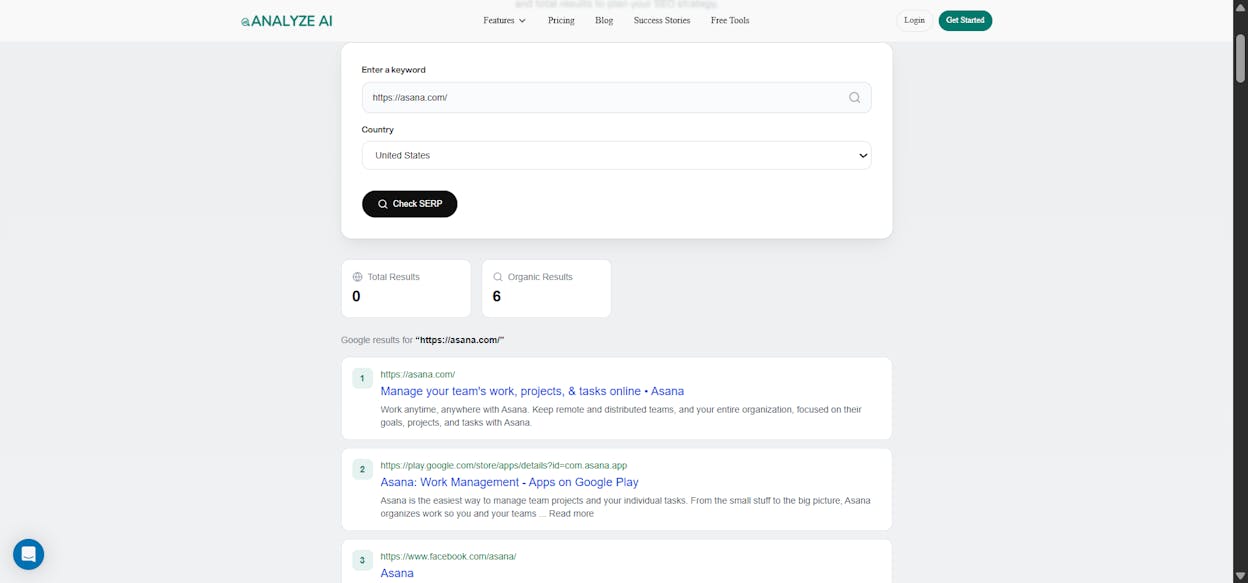Click the description starting 'Work anytime, anywhere with Asana'
Screen dimensions: 1248x583
621,416
